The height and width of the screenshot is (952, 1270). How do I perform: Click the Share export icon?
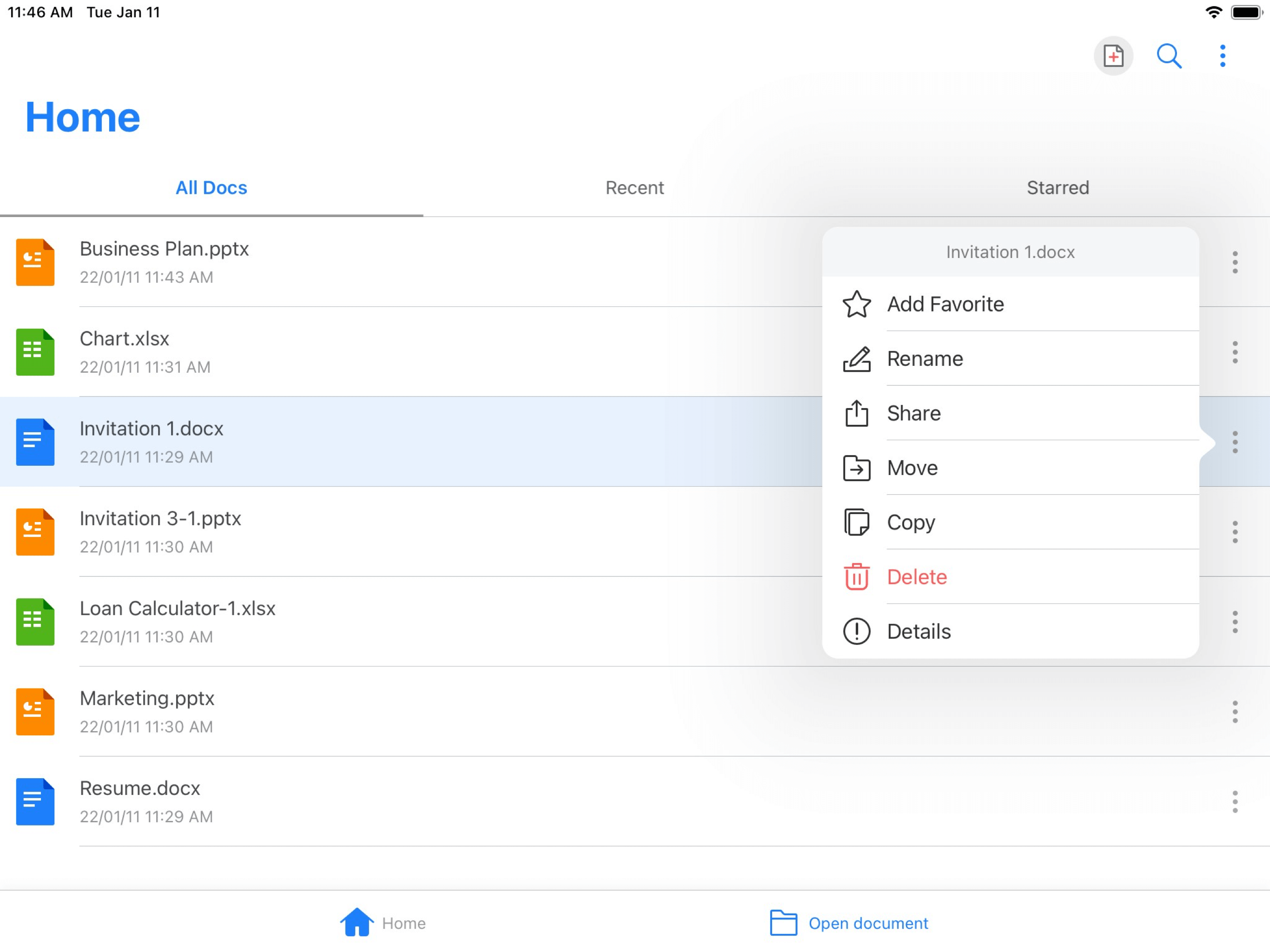pos(856,413)
